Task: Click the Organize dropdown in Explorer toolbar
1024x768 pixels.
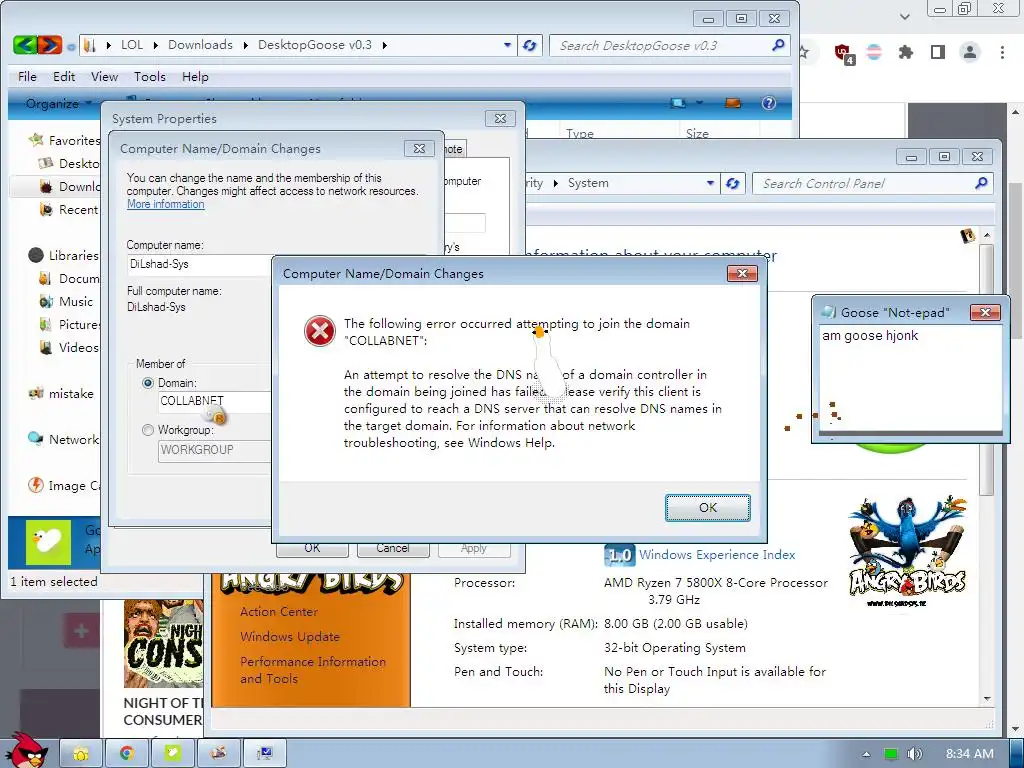Action: tap(57, 103)
